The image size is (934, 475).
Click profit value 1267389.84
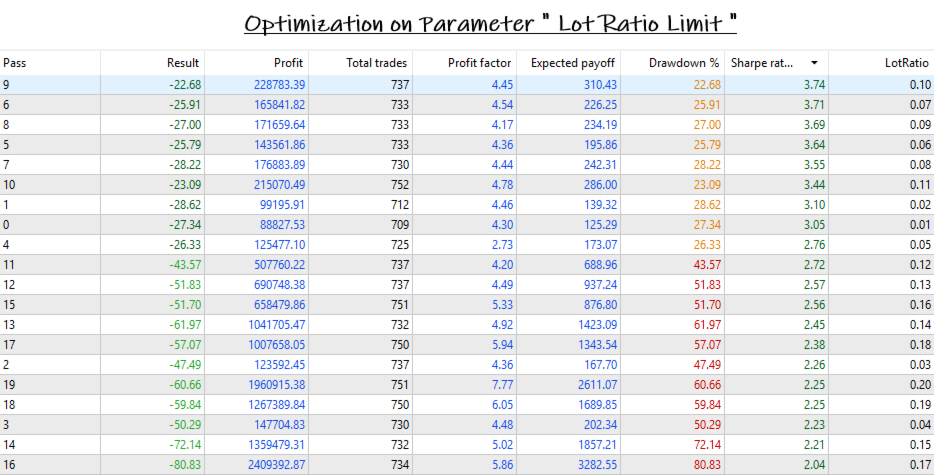[277, 405]
